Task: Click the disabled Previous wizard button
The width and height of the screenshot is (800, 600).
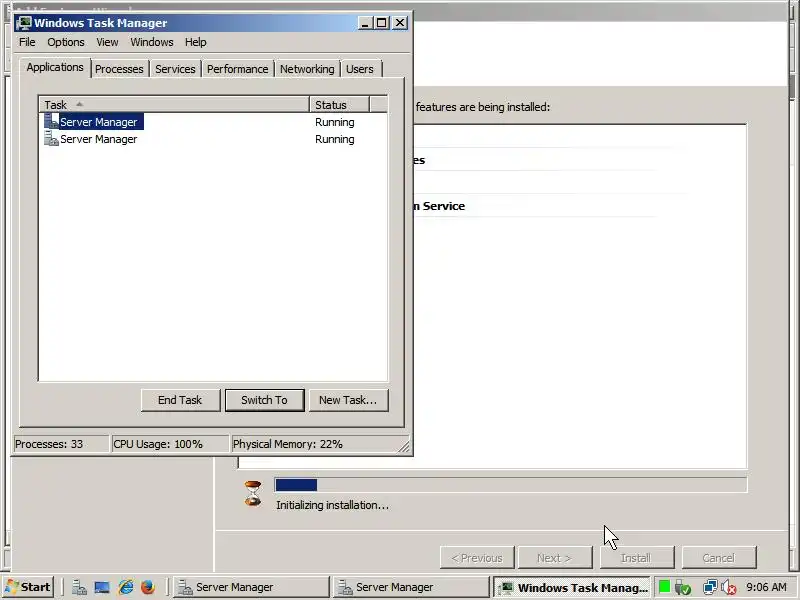Action: click(477, 558)
